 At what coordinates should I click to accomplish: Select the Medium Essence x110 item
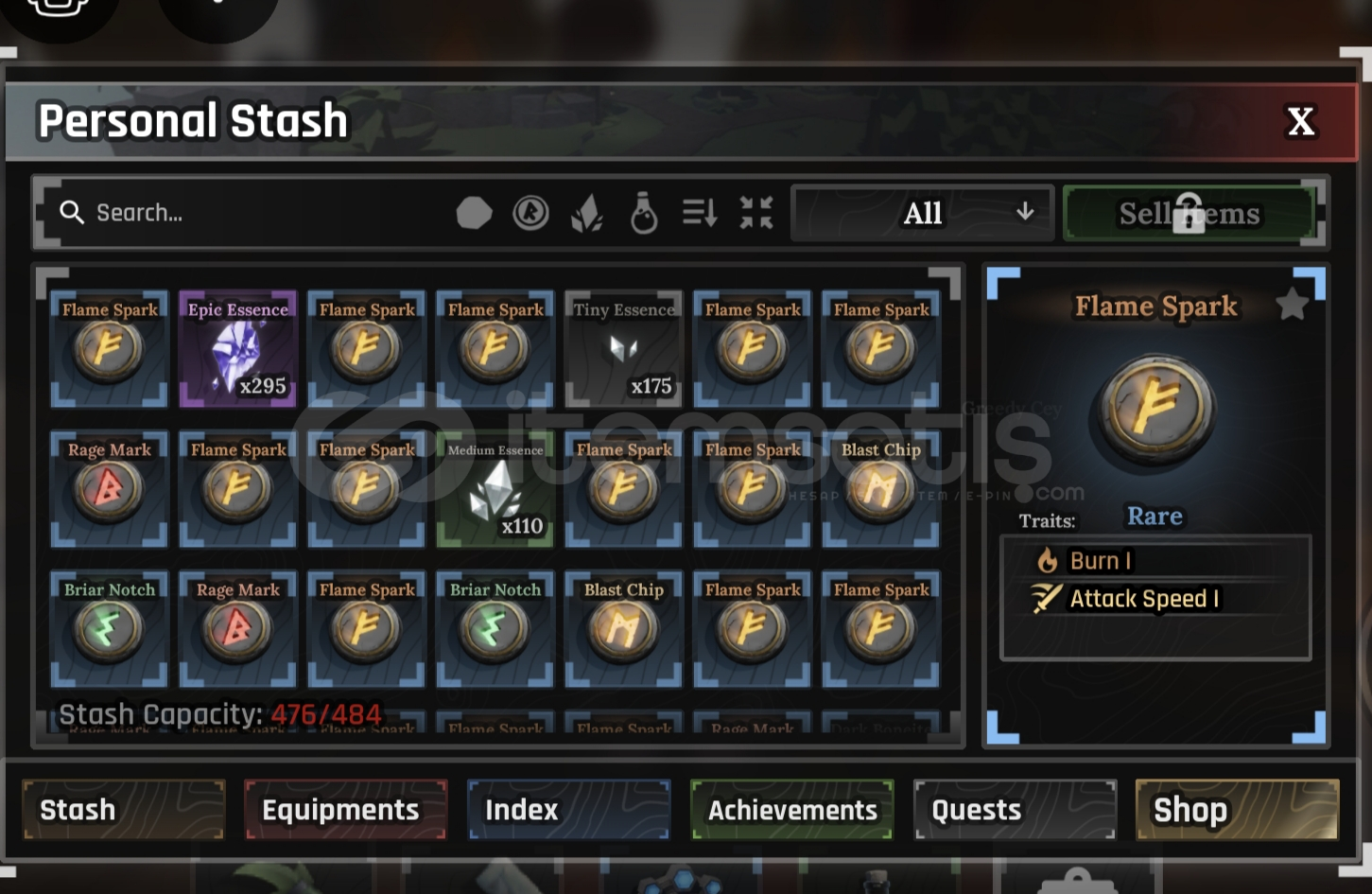(x=495, y=488)
